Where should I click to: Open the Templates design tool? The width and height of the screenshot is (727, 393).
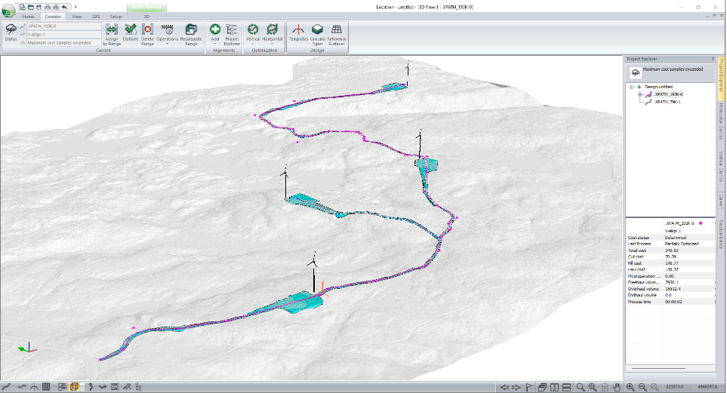(298, 33)
